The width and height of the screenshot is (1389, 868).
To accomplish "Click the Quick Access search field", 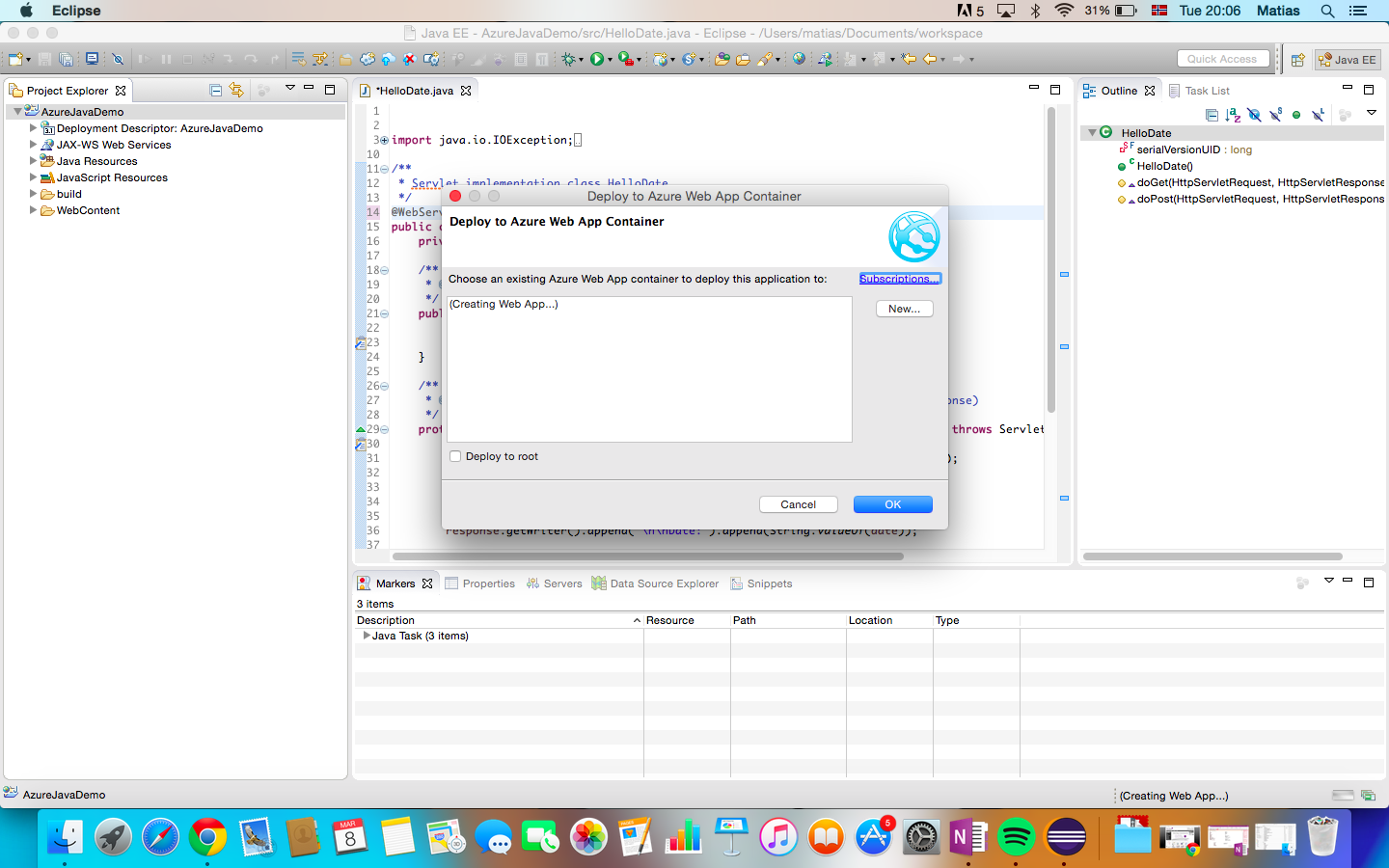I will click(1223, 59).
